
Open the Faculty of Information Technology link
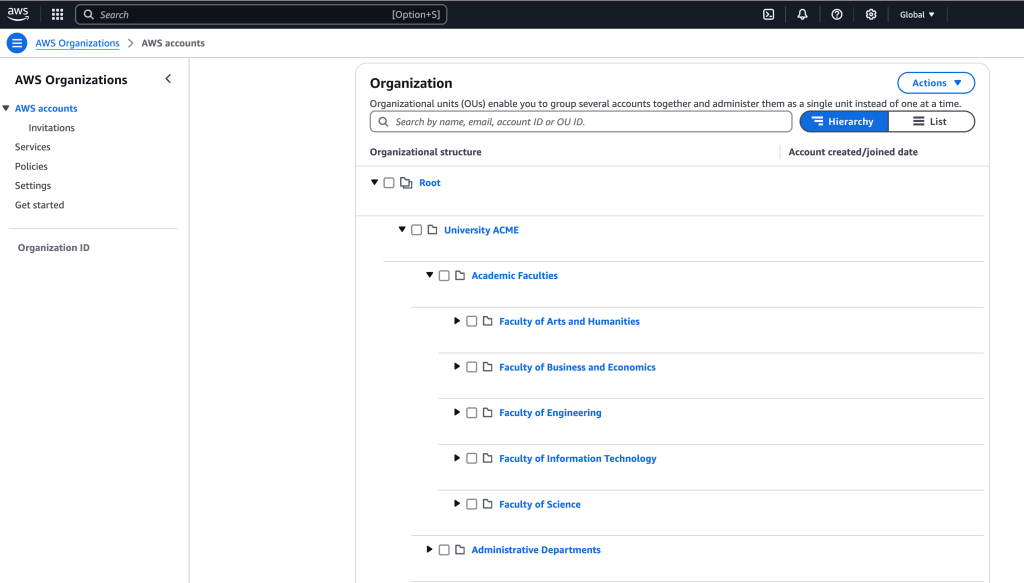point(578,458)
